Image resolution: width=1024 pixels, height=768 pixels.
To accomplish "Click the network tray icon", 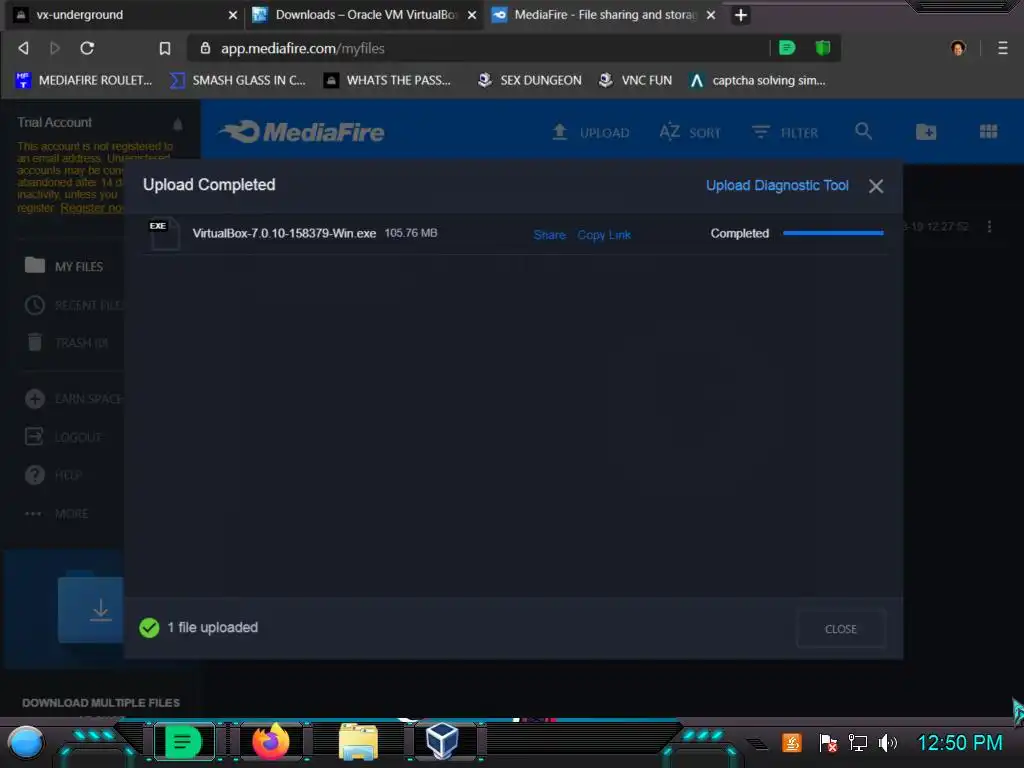I will pyautogui.click(x=857, y=743).
